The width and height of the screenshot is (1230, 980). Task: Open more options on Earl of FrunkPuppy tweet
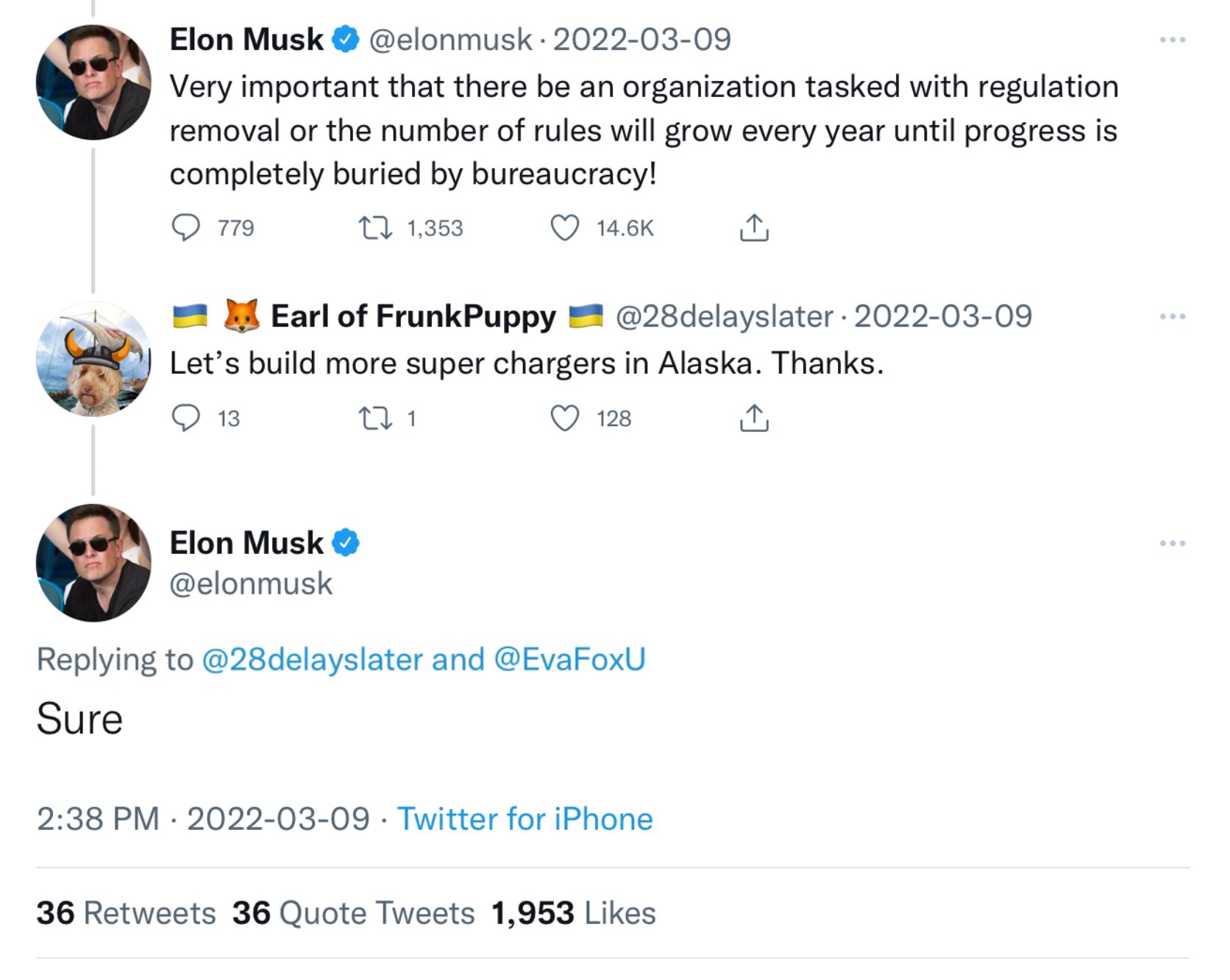tap(1172, 316)
